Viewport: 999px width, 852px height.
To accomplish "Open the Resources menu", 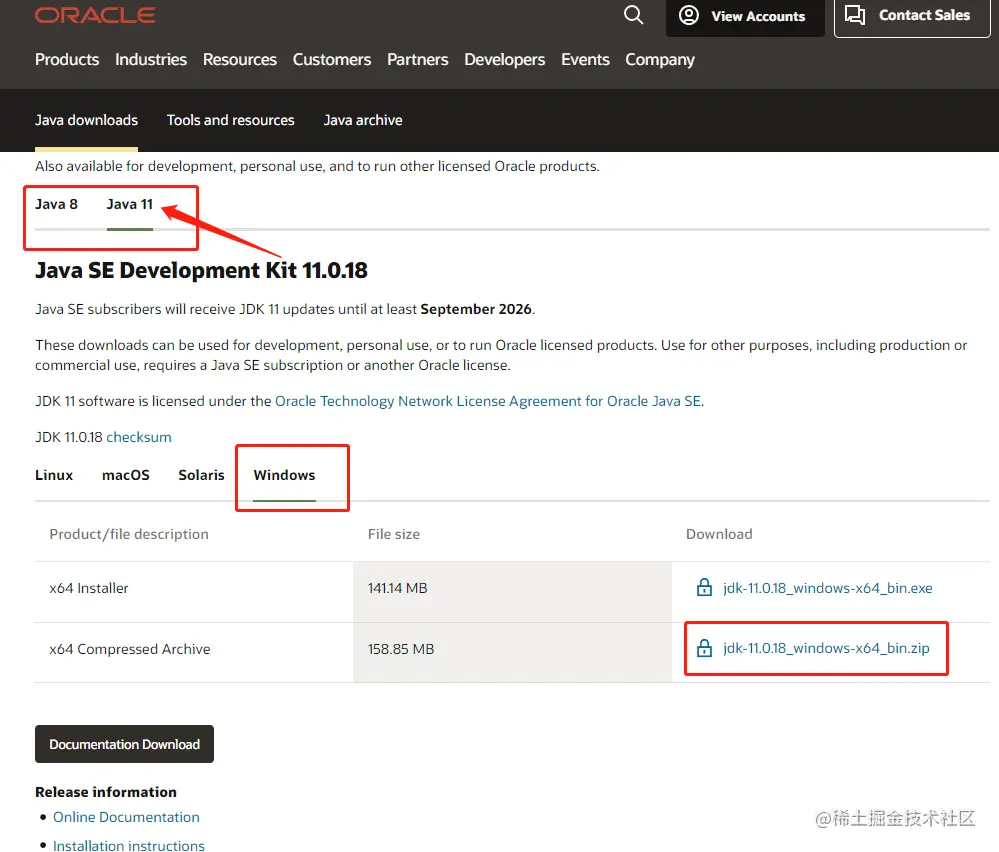I will coord(240,59).
